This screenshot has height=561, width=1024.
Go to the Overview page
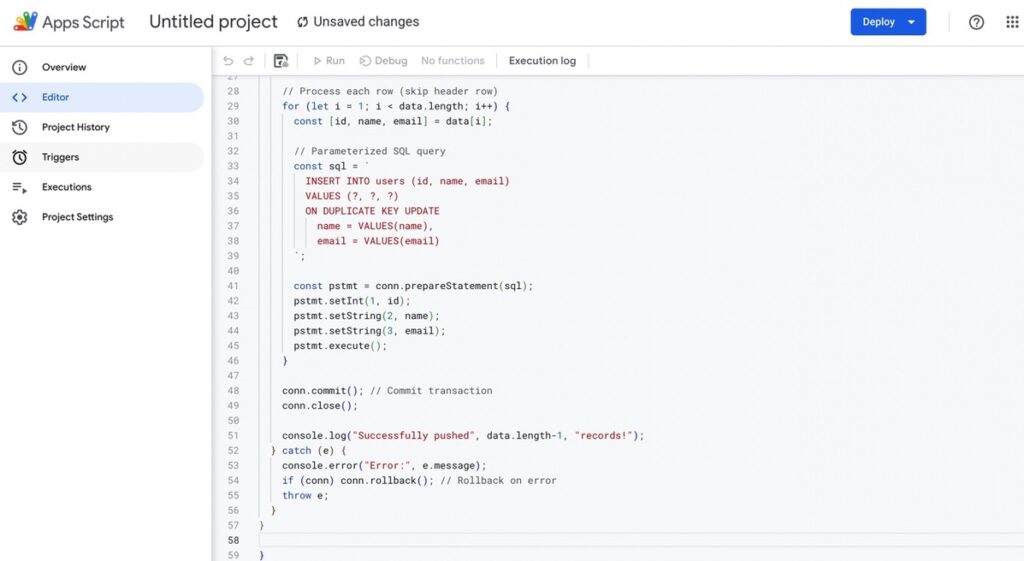point(64,67)
